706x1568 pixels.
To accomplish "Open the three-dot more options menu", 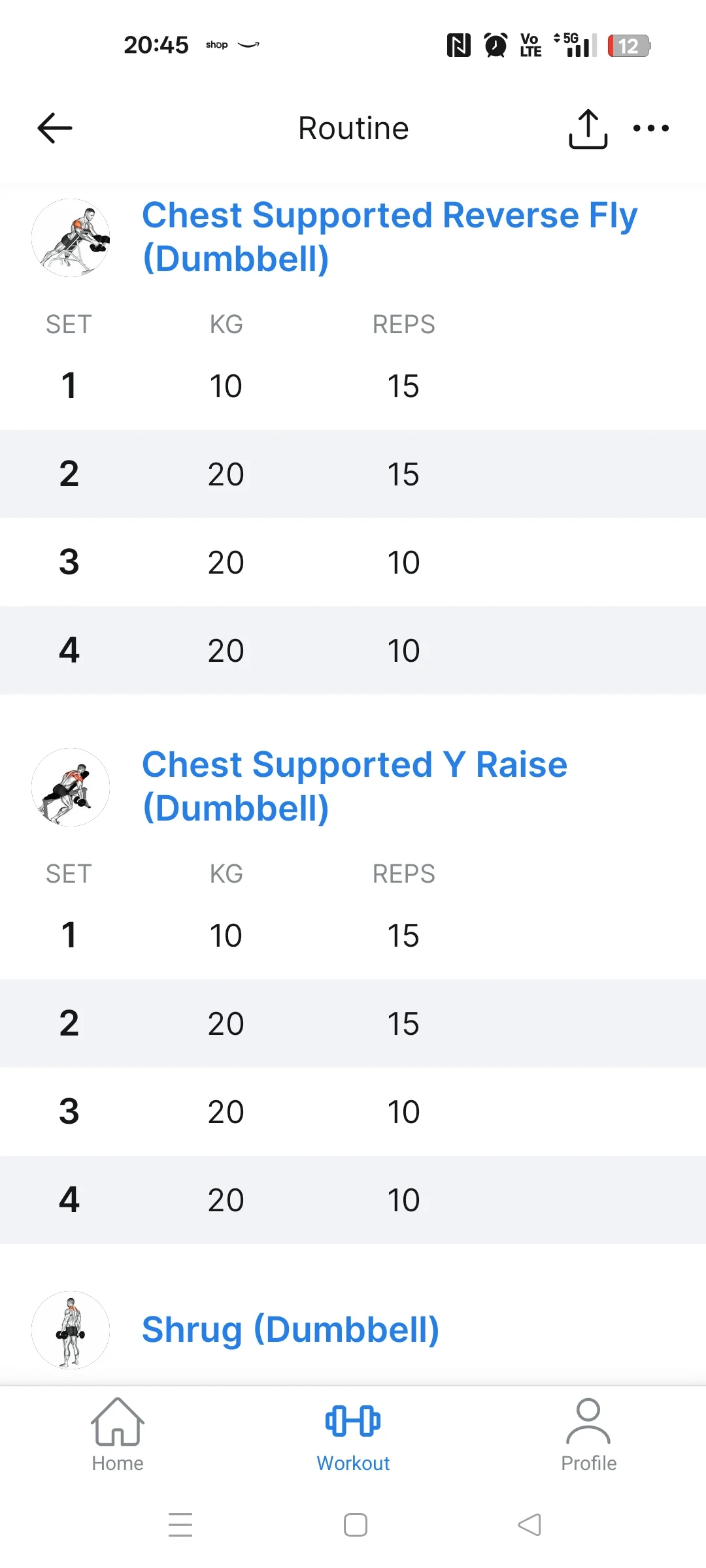I will (650, 128).
